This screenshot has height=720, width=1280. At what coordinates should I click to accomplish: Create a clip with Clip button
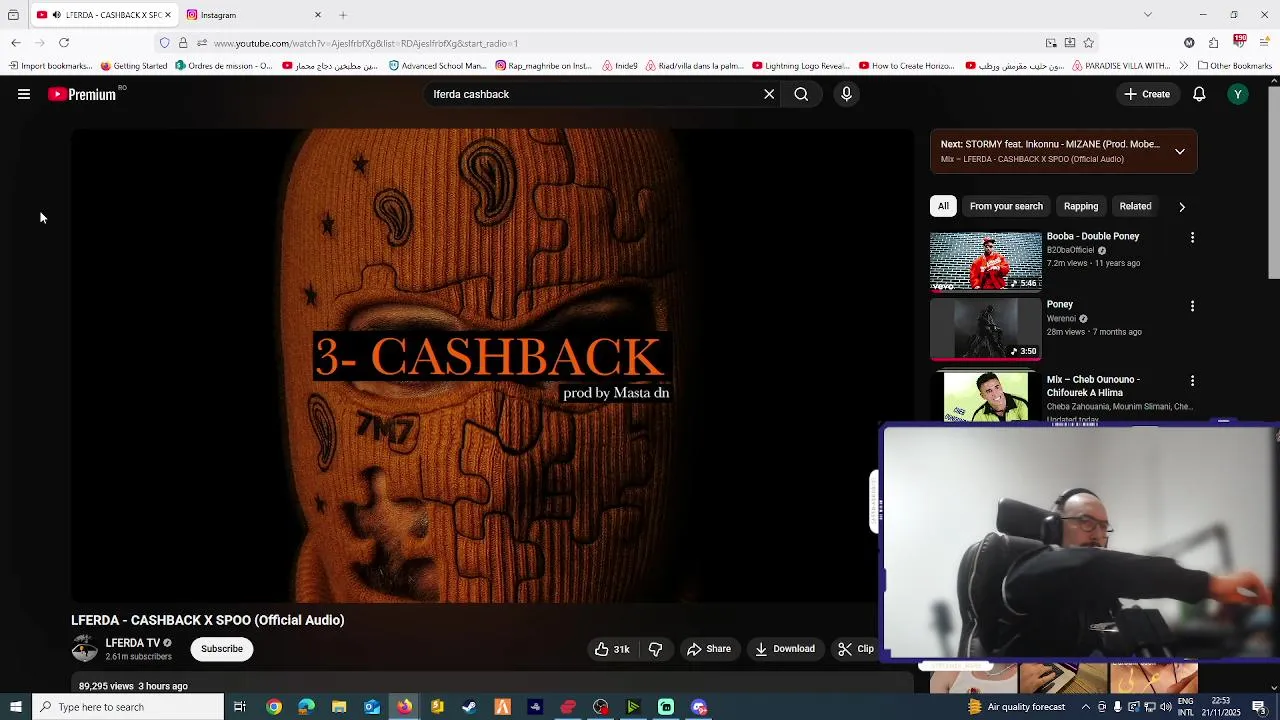(856, 649)
